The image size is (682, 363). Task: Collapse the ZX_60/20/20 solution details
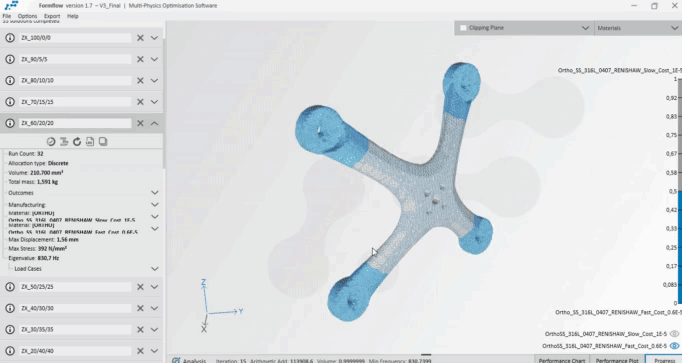point(154,123)
